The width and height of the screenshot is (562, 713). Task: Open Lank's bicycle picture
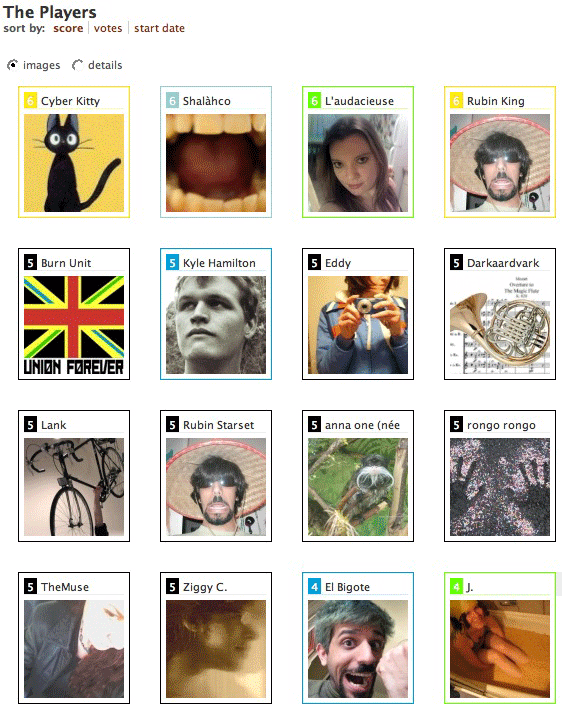point(74,487)
